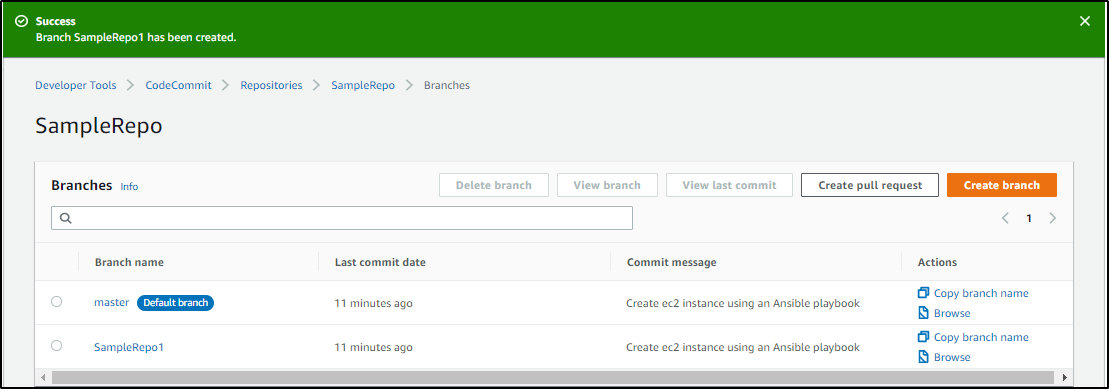
Task: Click the View last commit button
Action: point(729,185)
